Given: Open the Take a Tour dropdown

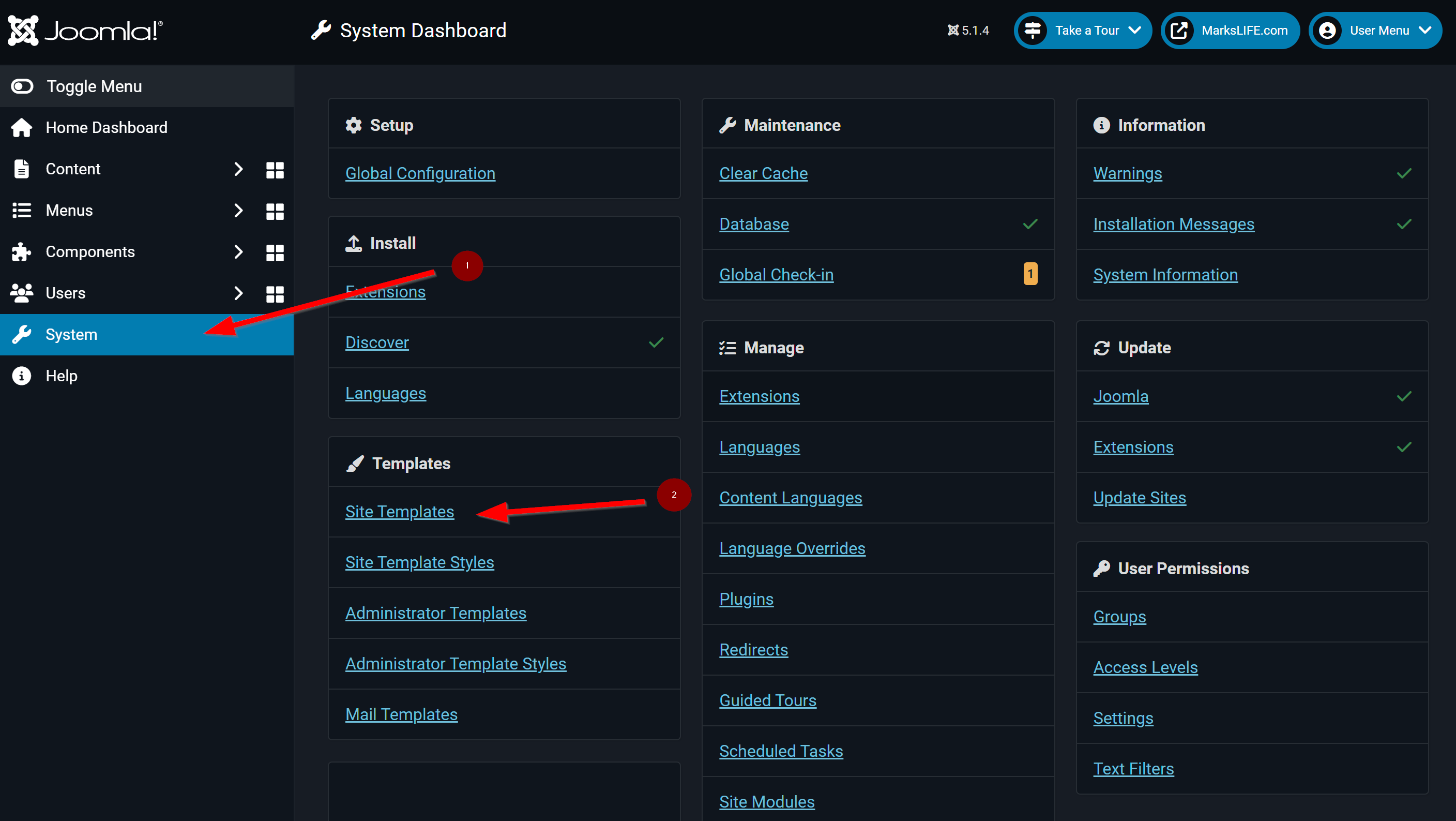Looking at the screenshot, I should pos(1082,31).
